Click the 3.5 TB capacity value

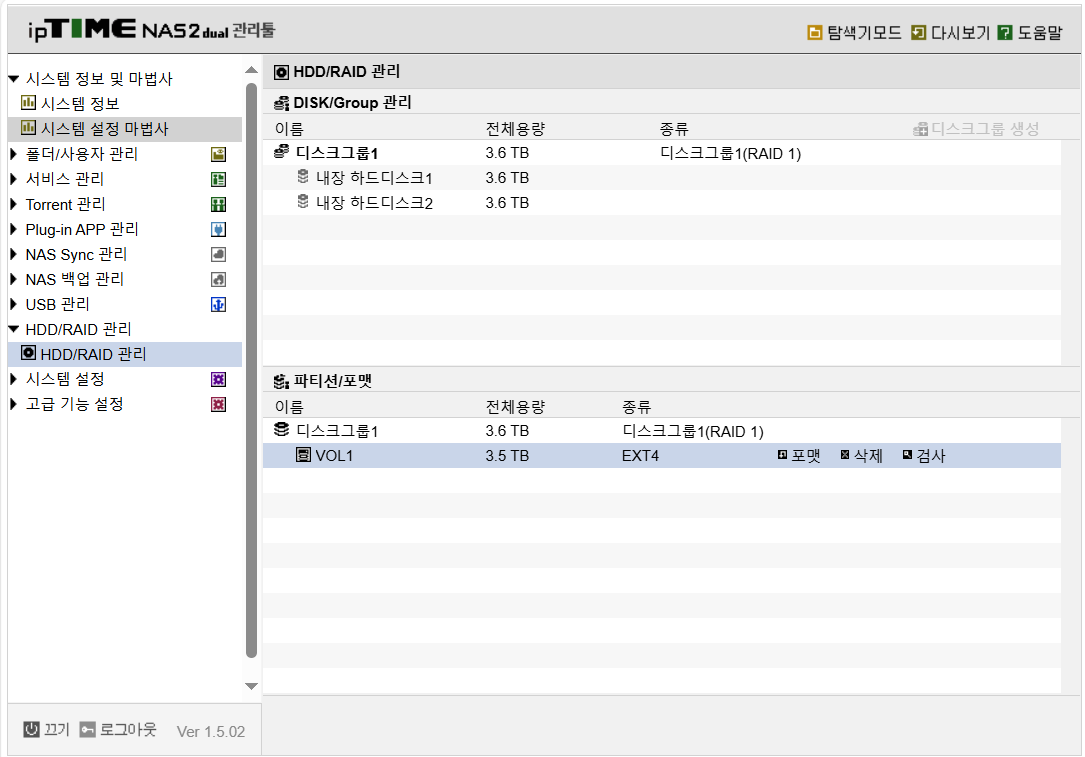pyautogui.click(x=507, y=456)
